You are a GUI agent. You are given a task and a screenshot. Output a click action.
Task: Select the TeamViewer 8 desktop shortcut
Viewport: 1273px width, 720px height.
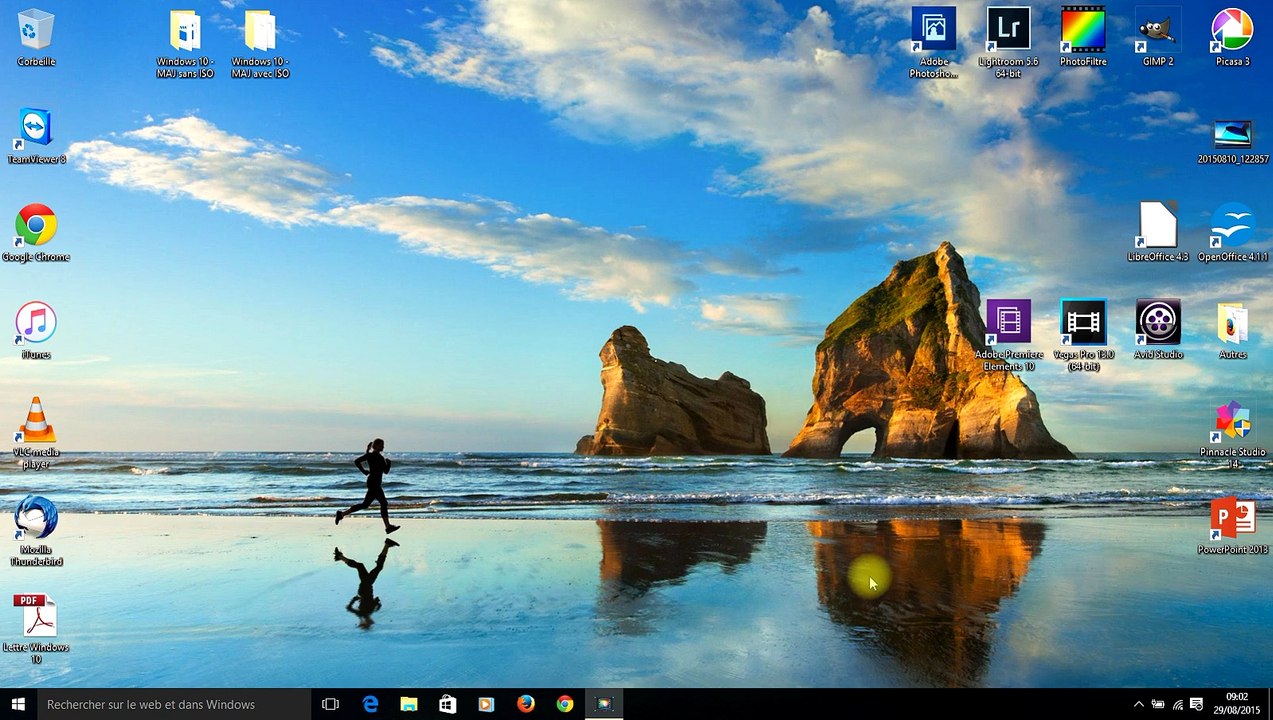point(36,135)
